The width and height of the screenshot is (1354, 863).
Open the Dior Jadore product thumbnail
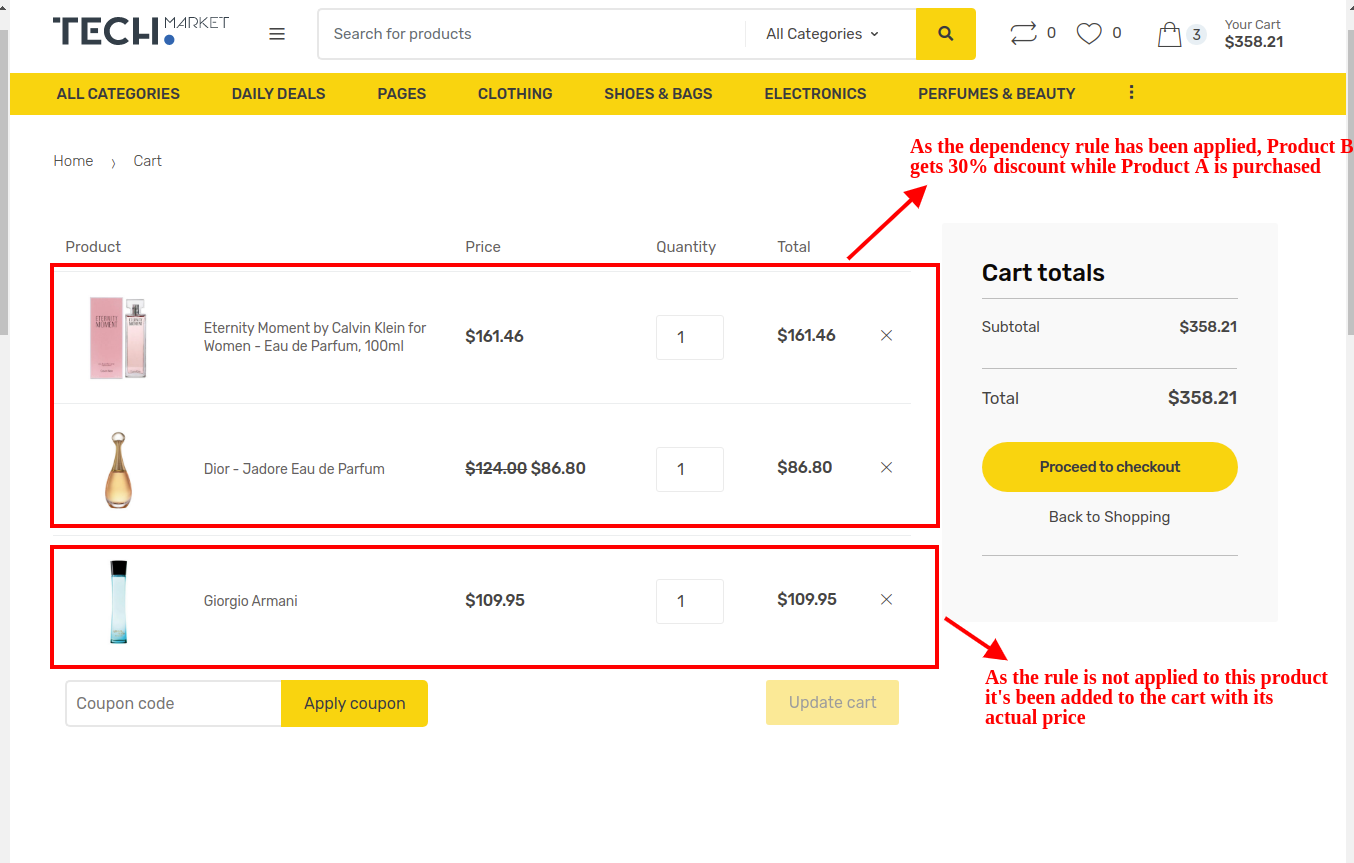(x=118, y=469)
